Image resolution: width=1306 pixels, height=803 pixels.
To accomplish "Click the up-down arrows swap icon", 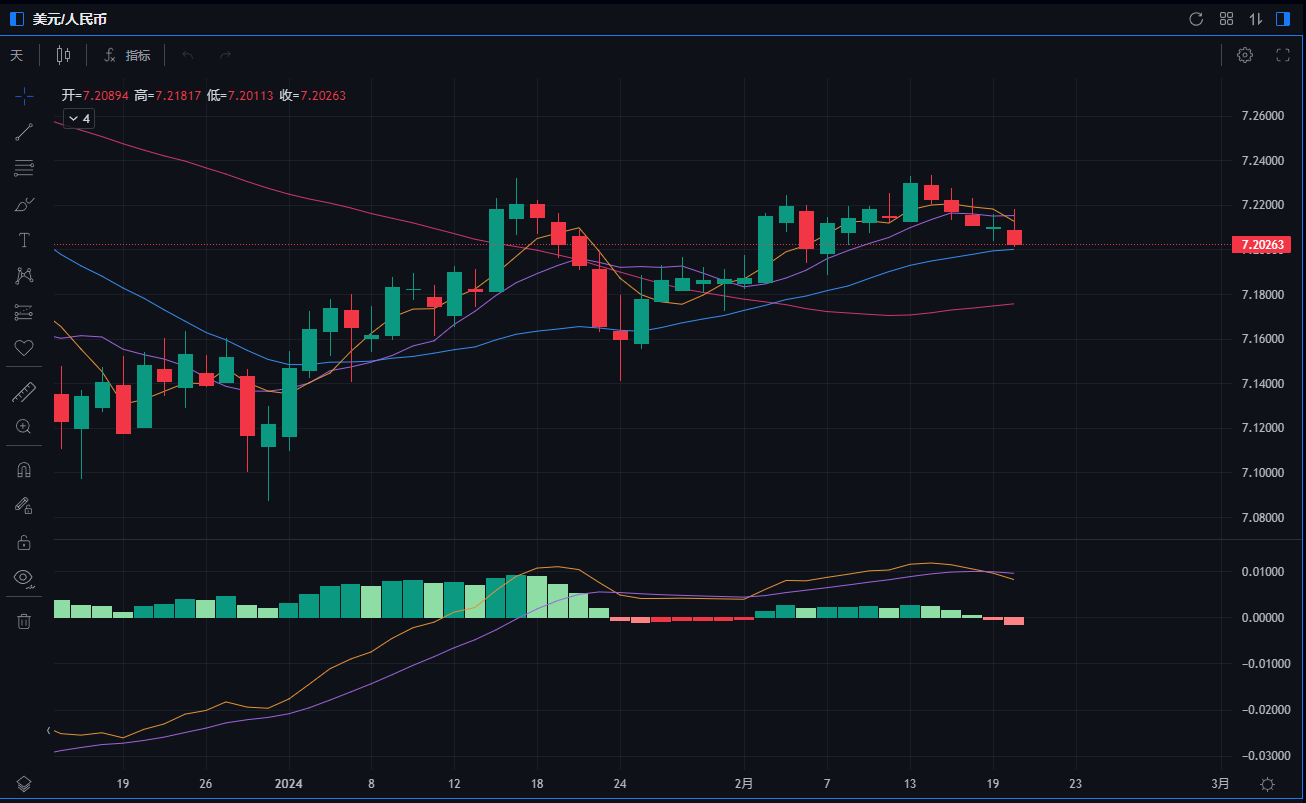I will [x=1256, y=19].
